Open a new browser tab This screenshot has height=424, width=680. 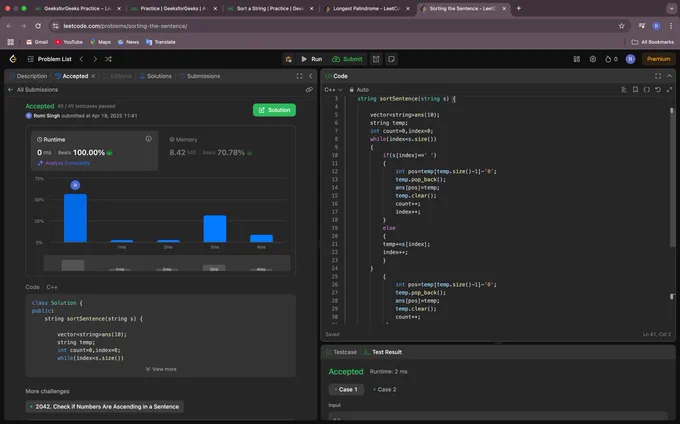point(518,8)
